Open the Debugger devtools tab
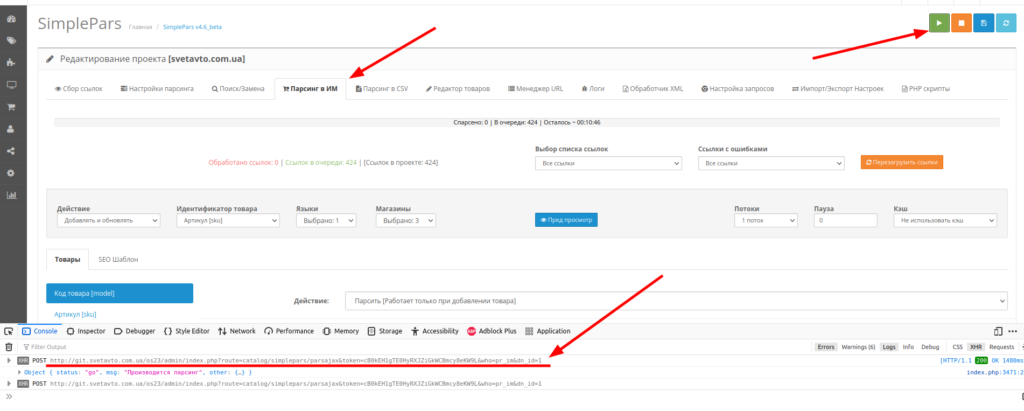This screenshot has width=1024, height=411. 135,331
